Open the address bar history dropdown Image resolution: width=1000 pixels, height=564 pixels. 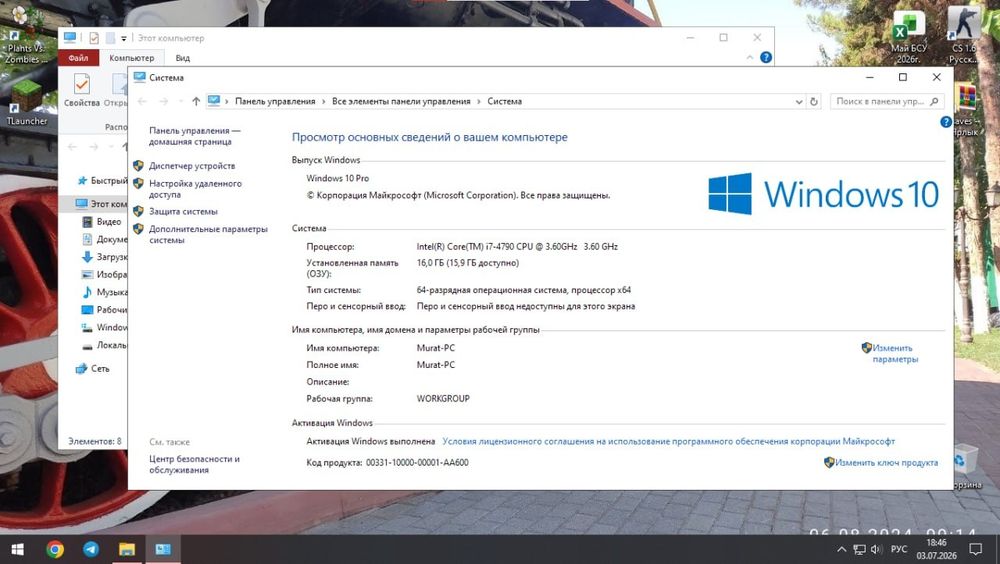[x=798, y=101]
